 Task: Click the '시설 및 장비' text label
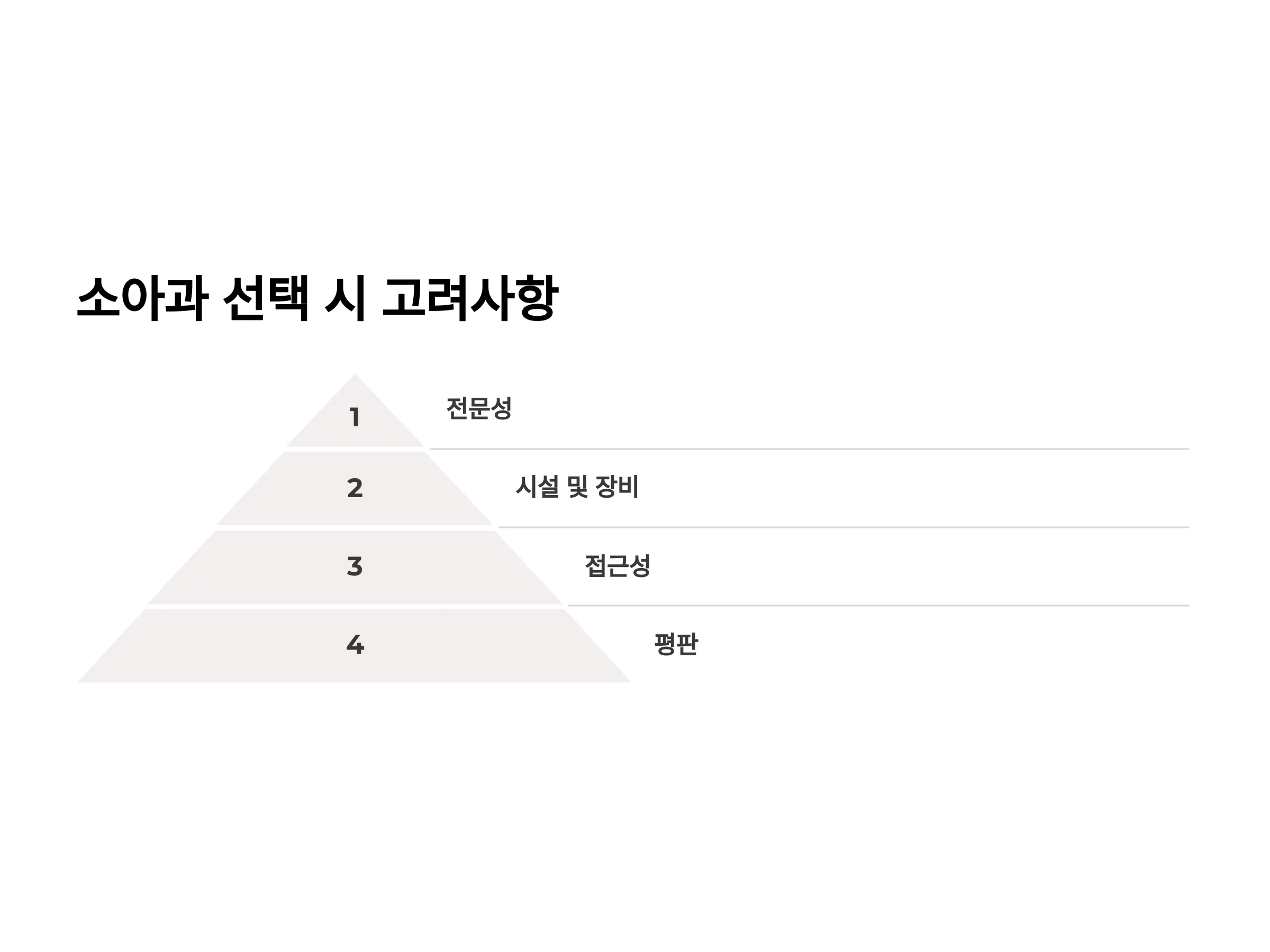coord(577,487)
